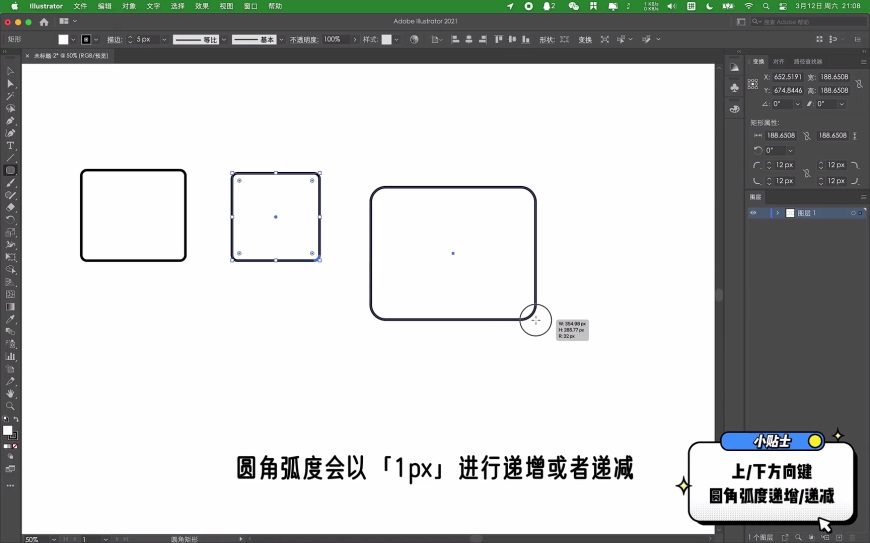Click the Spotlight search icon in menu bar
Viewport: 870px width, 543px height.
pos(766,6)
